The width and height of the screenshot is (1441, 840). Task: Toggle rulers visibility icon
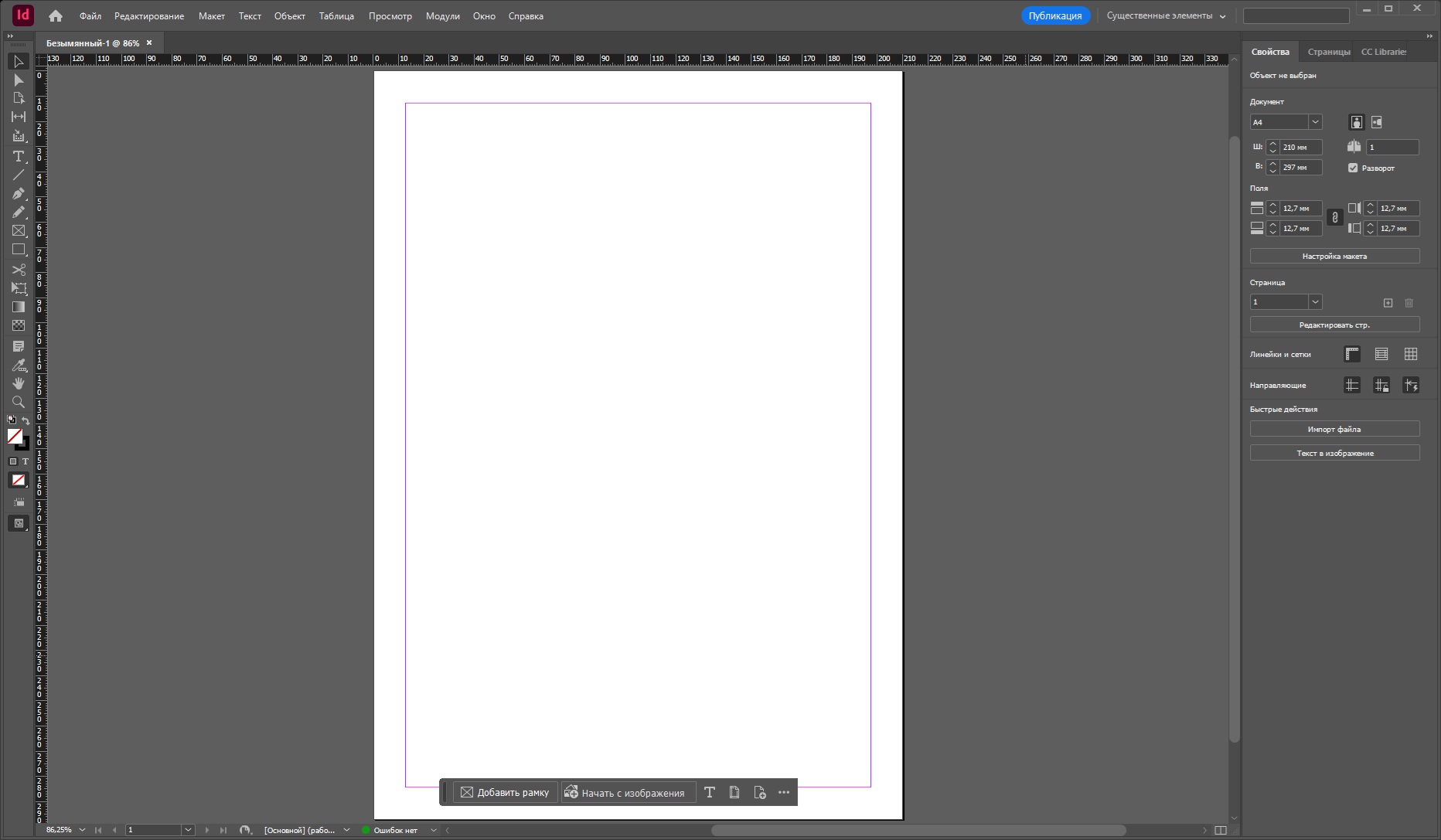pos(1352,354)
